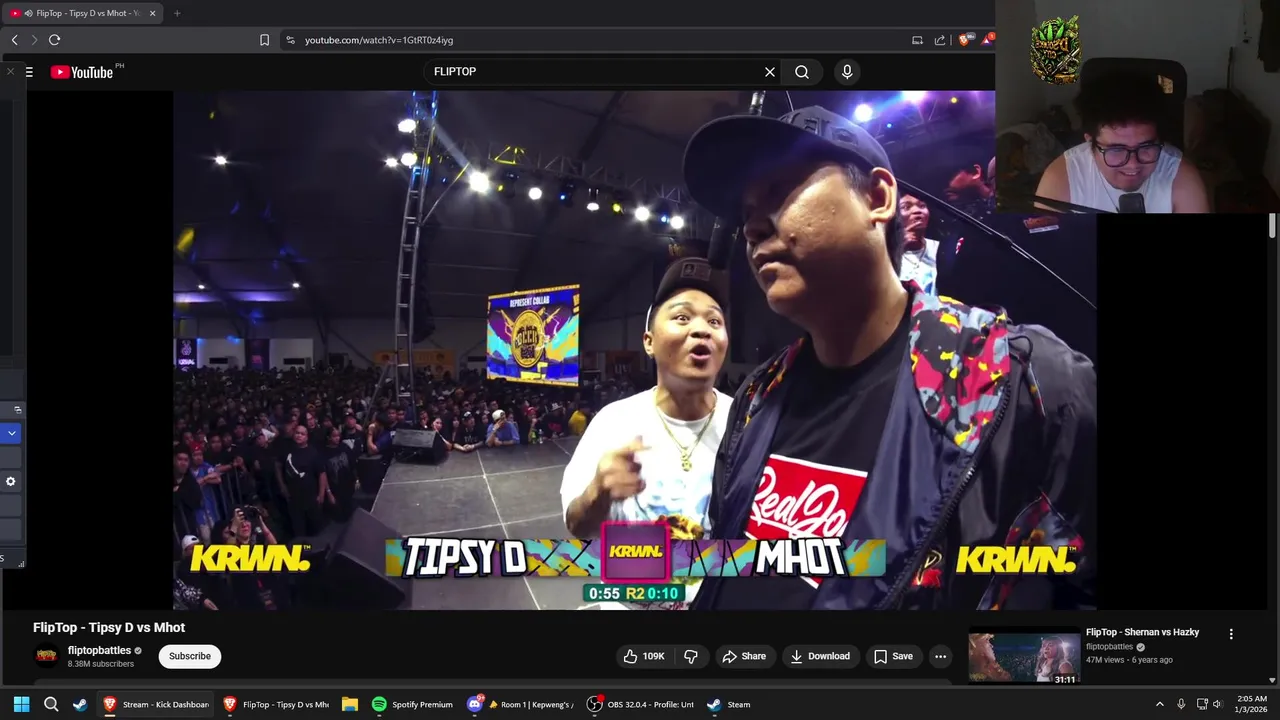Open the clock showing 2:05 AM
1280x720 pixels.
pyautogui.click(x=1252, y=704)
